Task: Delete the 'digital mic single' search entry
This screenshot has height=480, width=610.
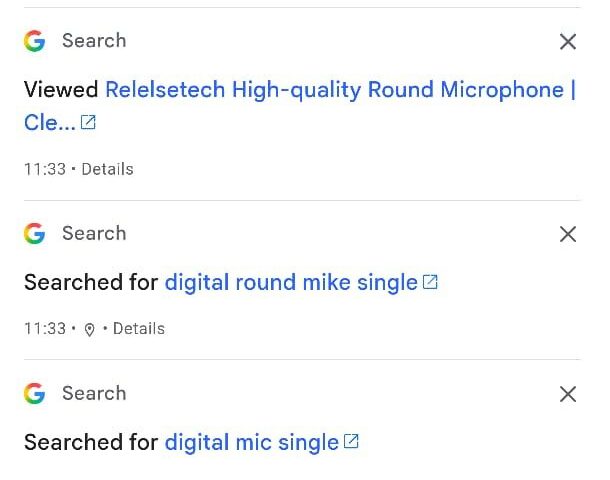Action: click(x=568, y=394)
